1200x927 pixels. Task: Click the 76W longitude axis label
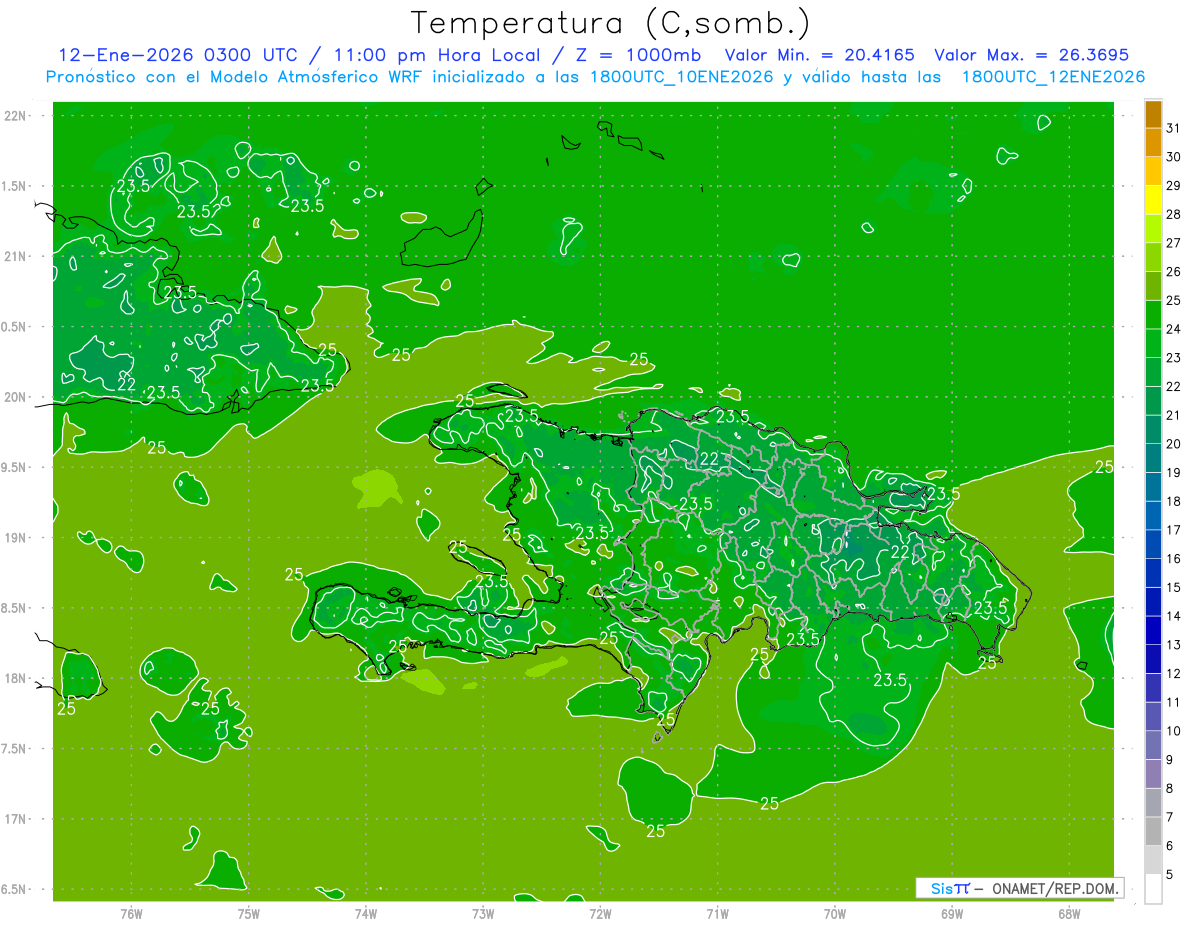coord(131,913)
